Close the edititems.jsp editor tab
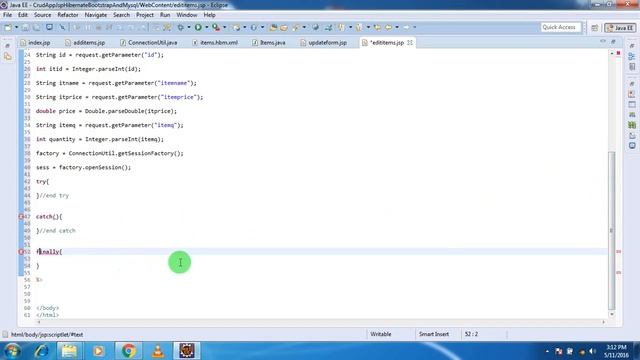This screenshot has width=640, height=360. click(x=410, y=42)
